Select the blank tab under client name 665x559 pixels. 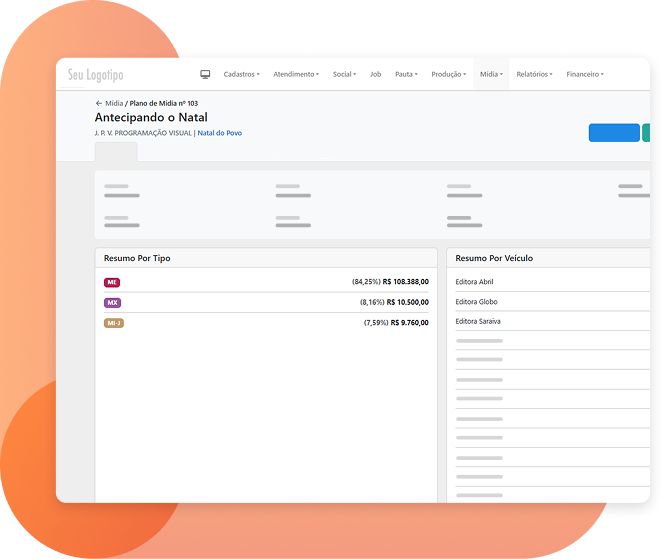click(x=116, y=152)
